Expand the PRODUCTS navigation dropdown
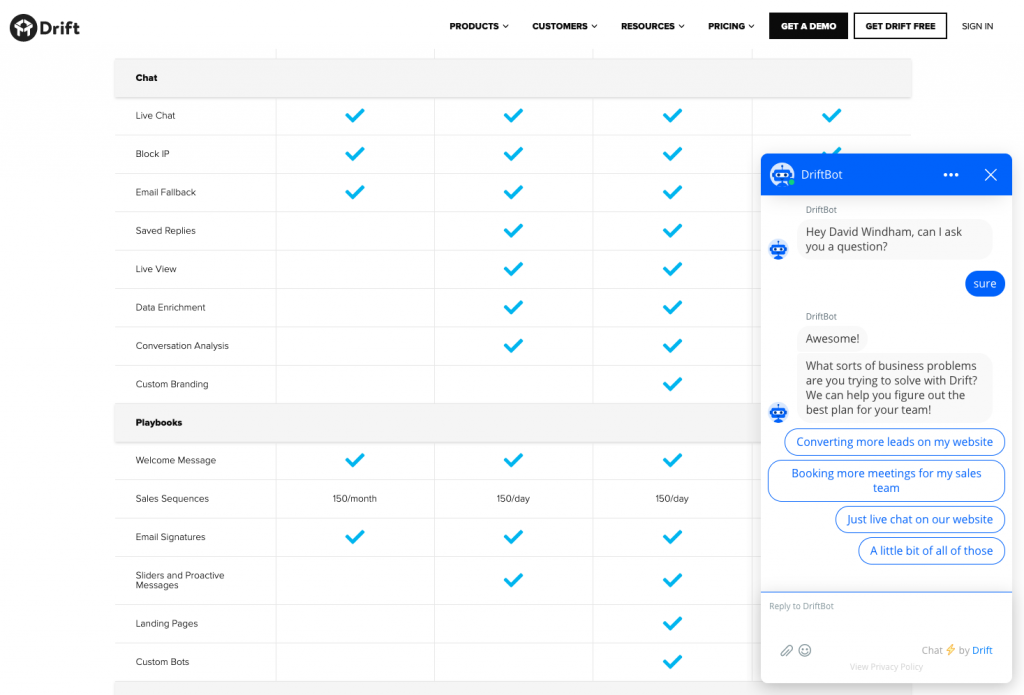Image resolution: width=1024 pixels, height=695 pixels. pos(479,26)
